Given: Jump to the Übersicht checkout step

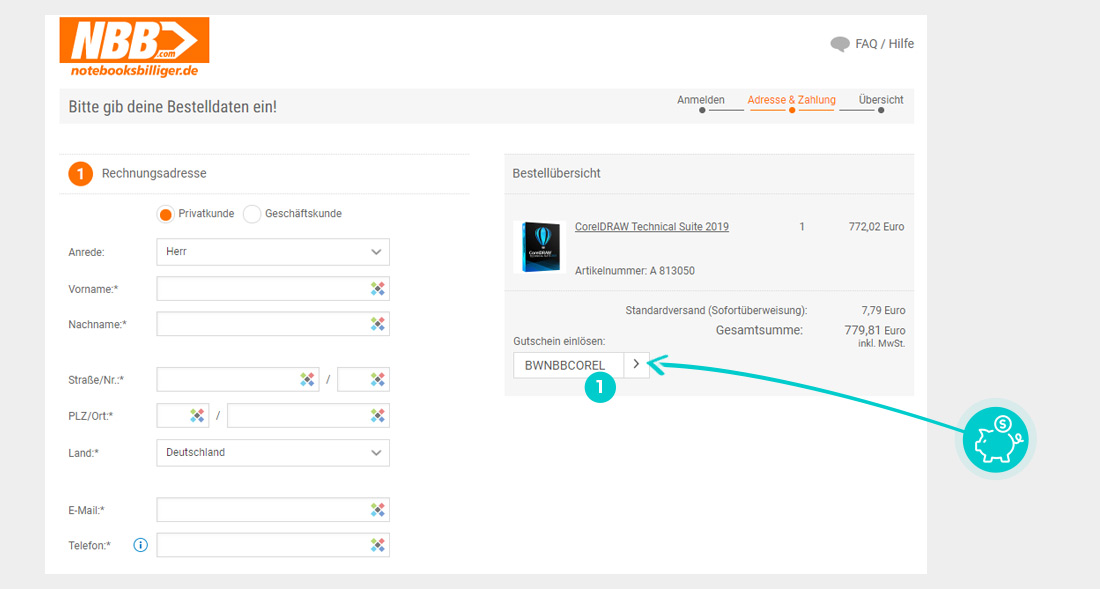Looking at the screenshot, I should coord(881,100).
